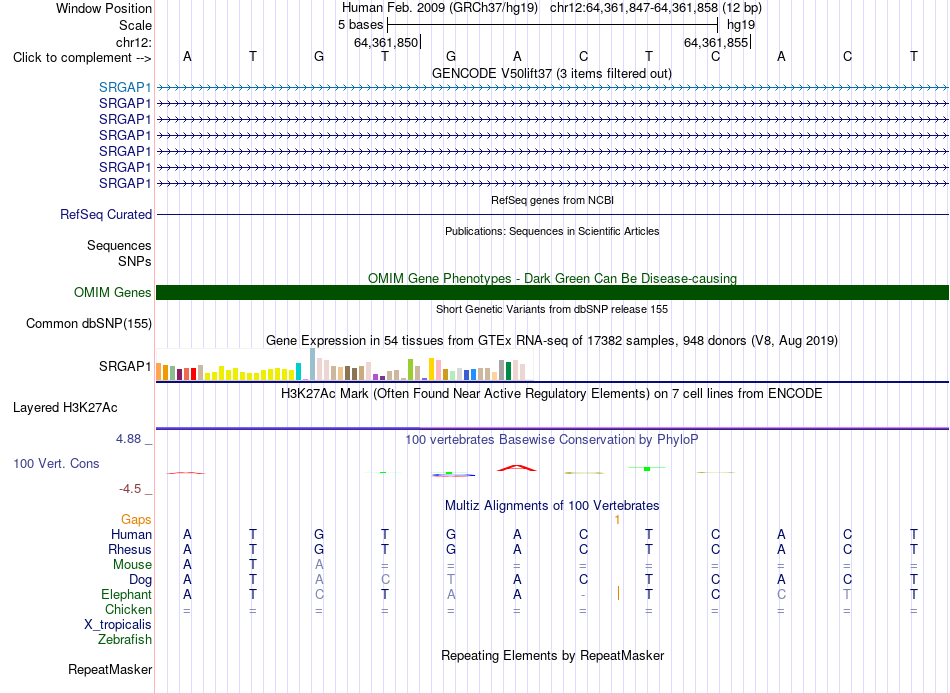Select the Chicken alignment row label
950x693 pixels.
click(128, 609)
